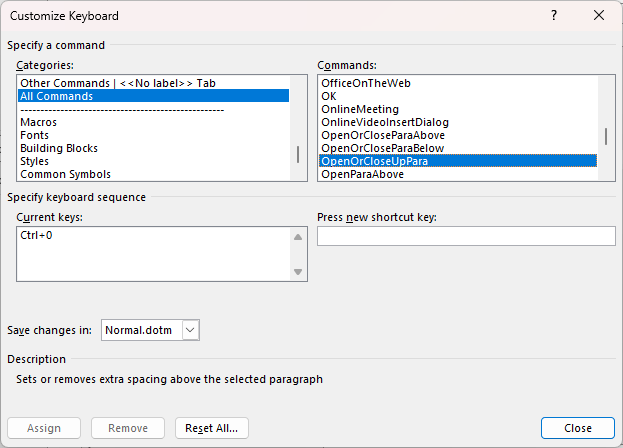Select Styles in Categories list
Viewport: 623px width, 448px height.
(34, 161)
